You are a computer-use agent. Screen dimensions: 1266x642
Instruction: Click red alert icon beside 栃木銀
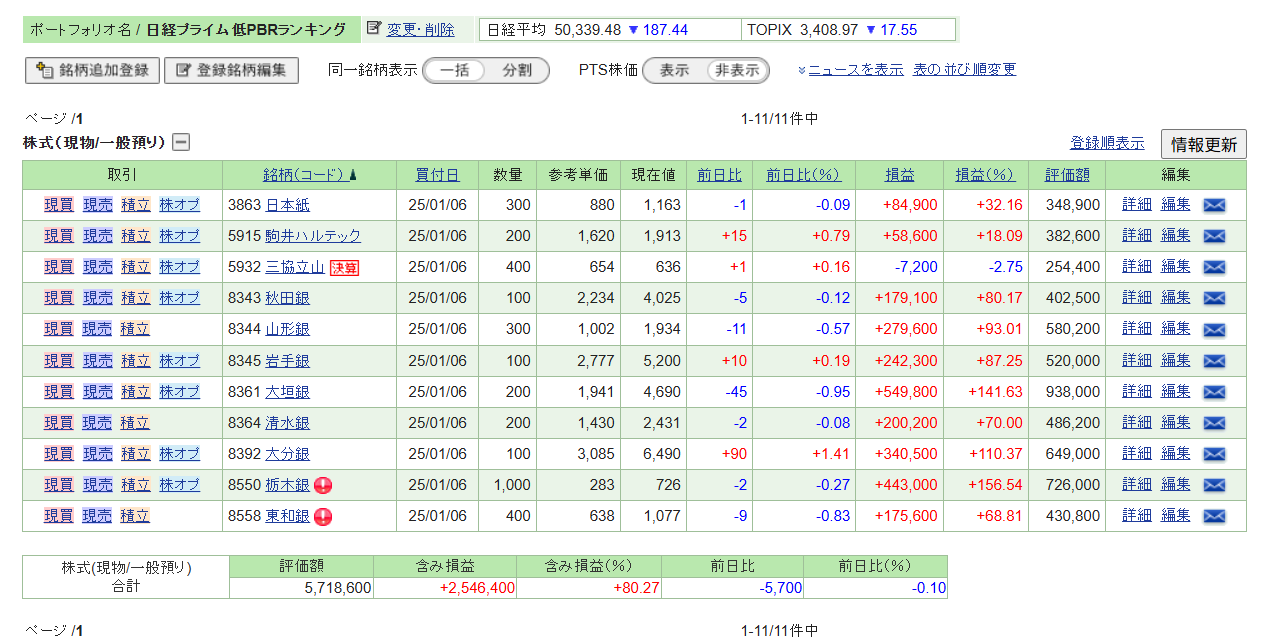click(x=323, y=486)
